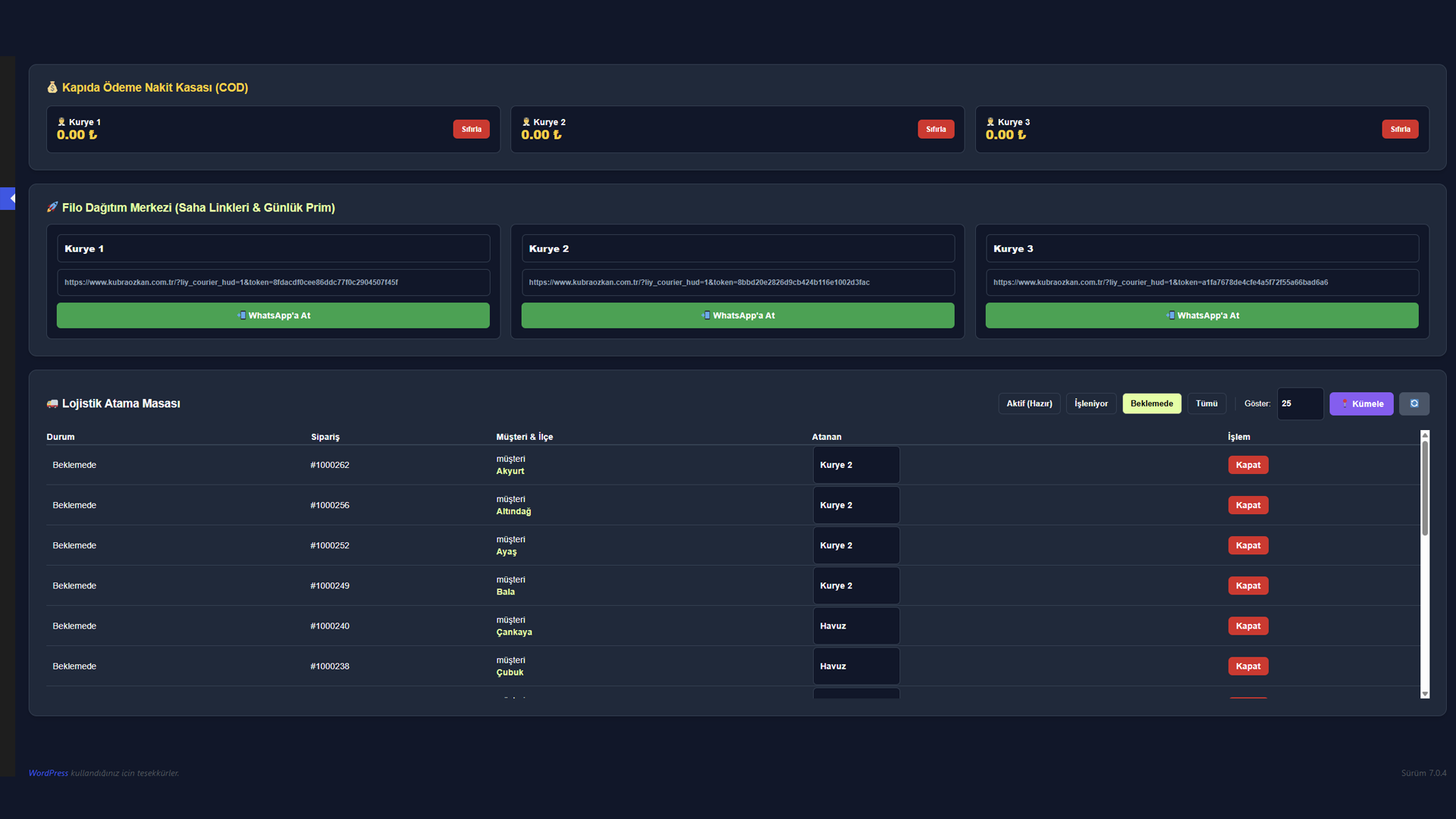Click the Çankaya district text
Viewport: 1456px width, 819px height.
[514, 632]
